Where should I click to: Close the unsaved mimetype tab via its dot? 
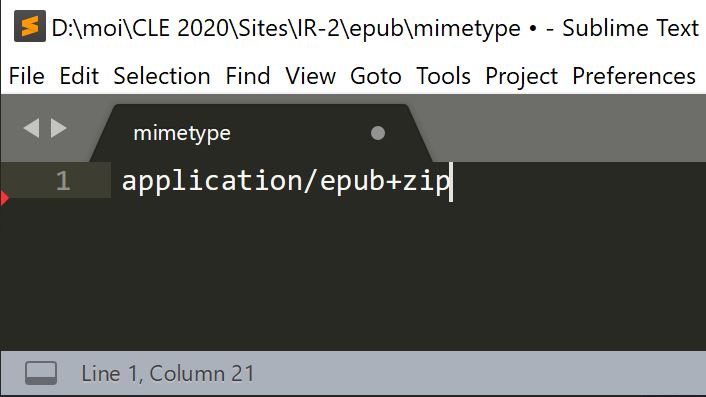(x=378, y=133)
